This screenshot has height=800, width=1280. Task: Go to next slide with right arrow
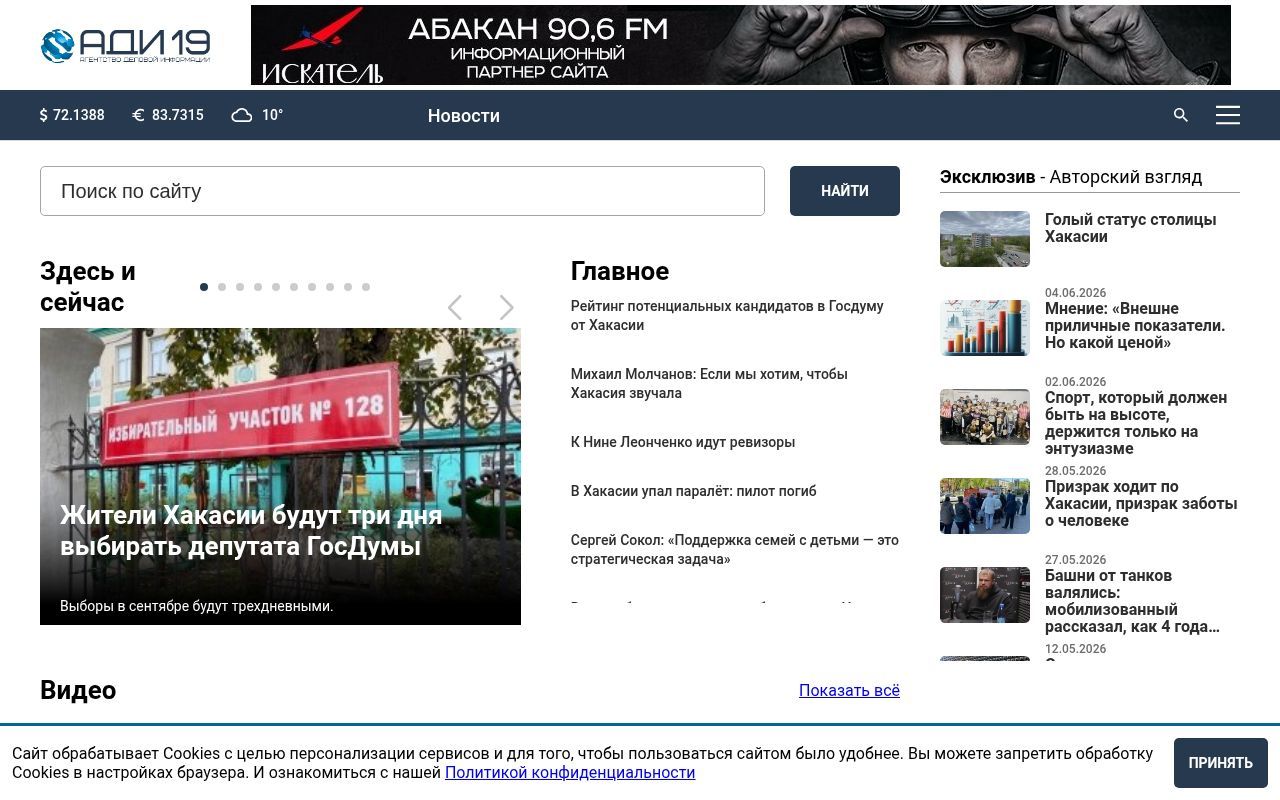[x=506, y=308]
